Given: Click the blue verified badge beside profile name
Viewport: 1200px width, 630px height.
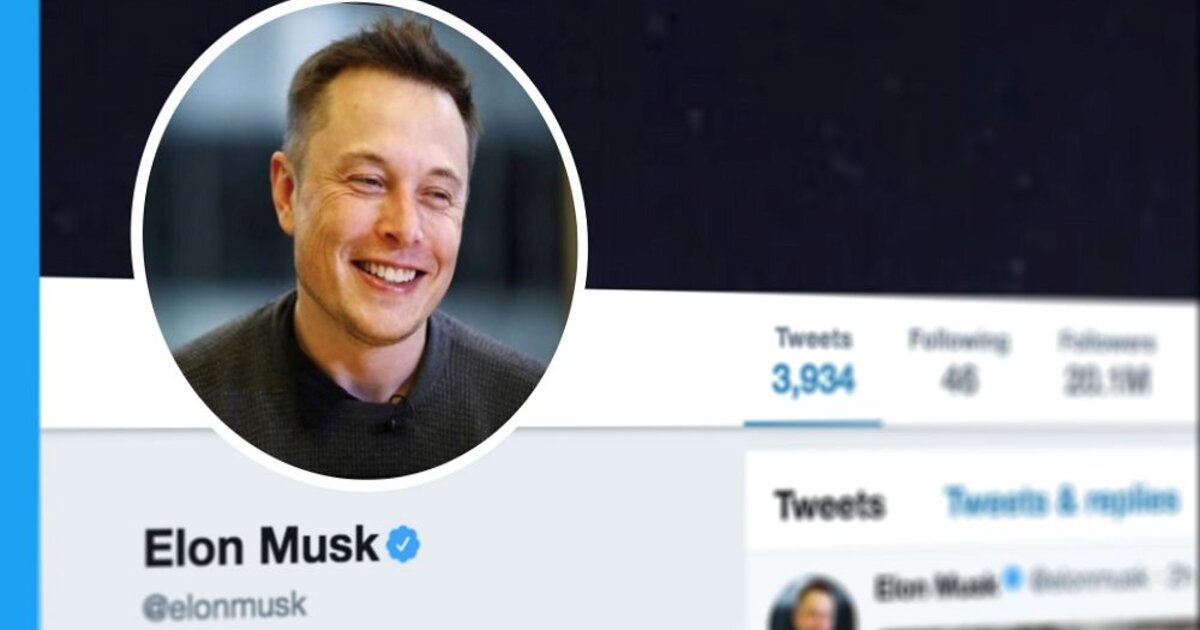Looking at the screenshot, I should (403, 544).
